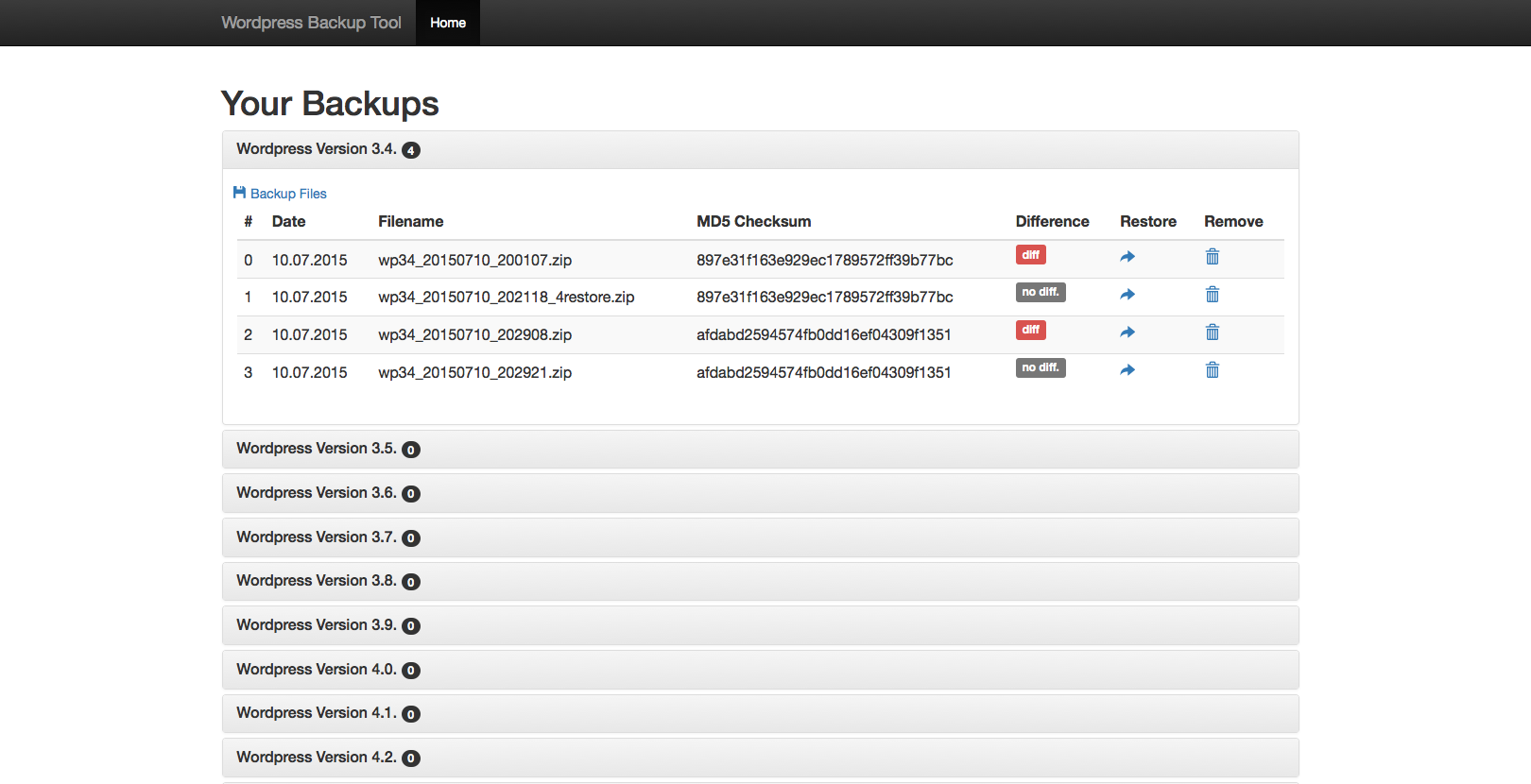Click the MD5 Checksum column header
The image size is (1531, 784).
753,222
